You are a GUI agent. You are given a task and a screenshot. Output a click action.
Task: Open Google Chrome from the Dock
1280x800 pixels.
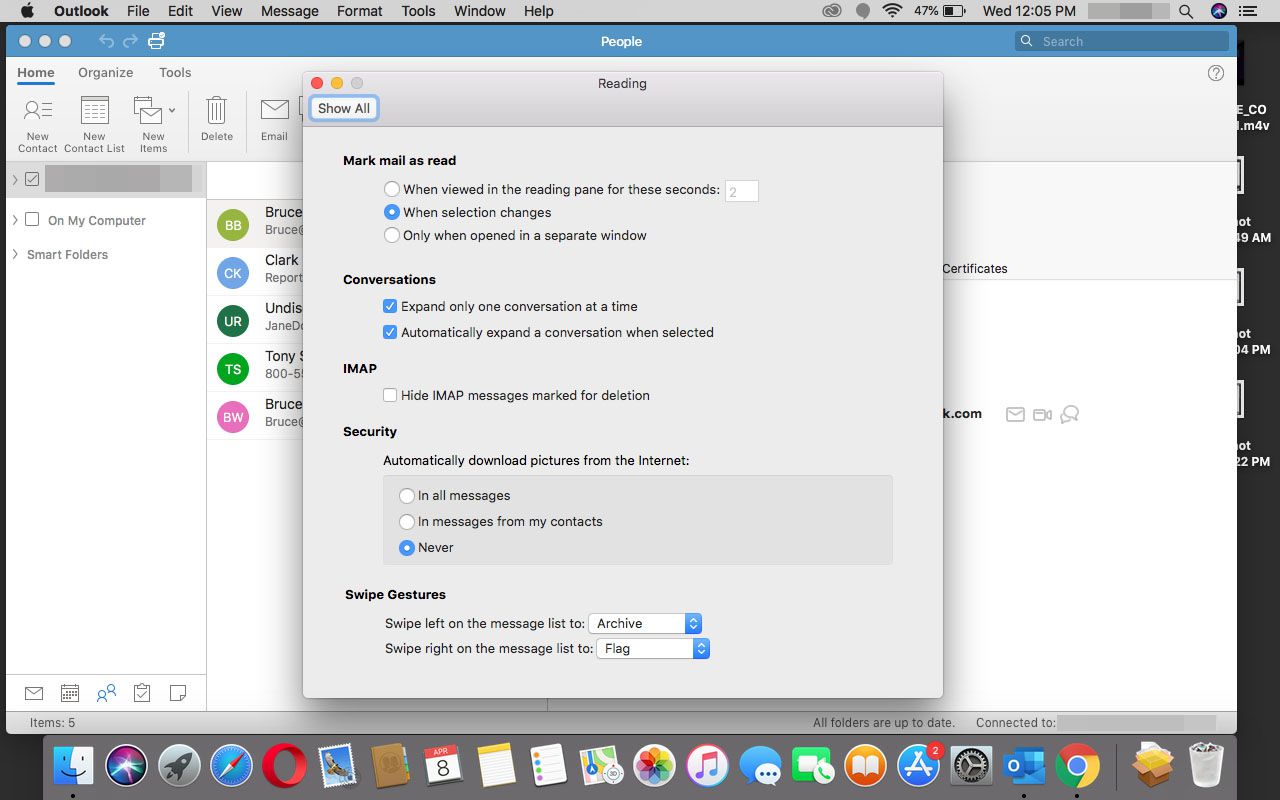coord(1076,767)
